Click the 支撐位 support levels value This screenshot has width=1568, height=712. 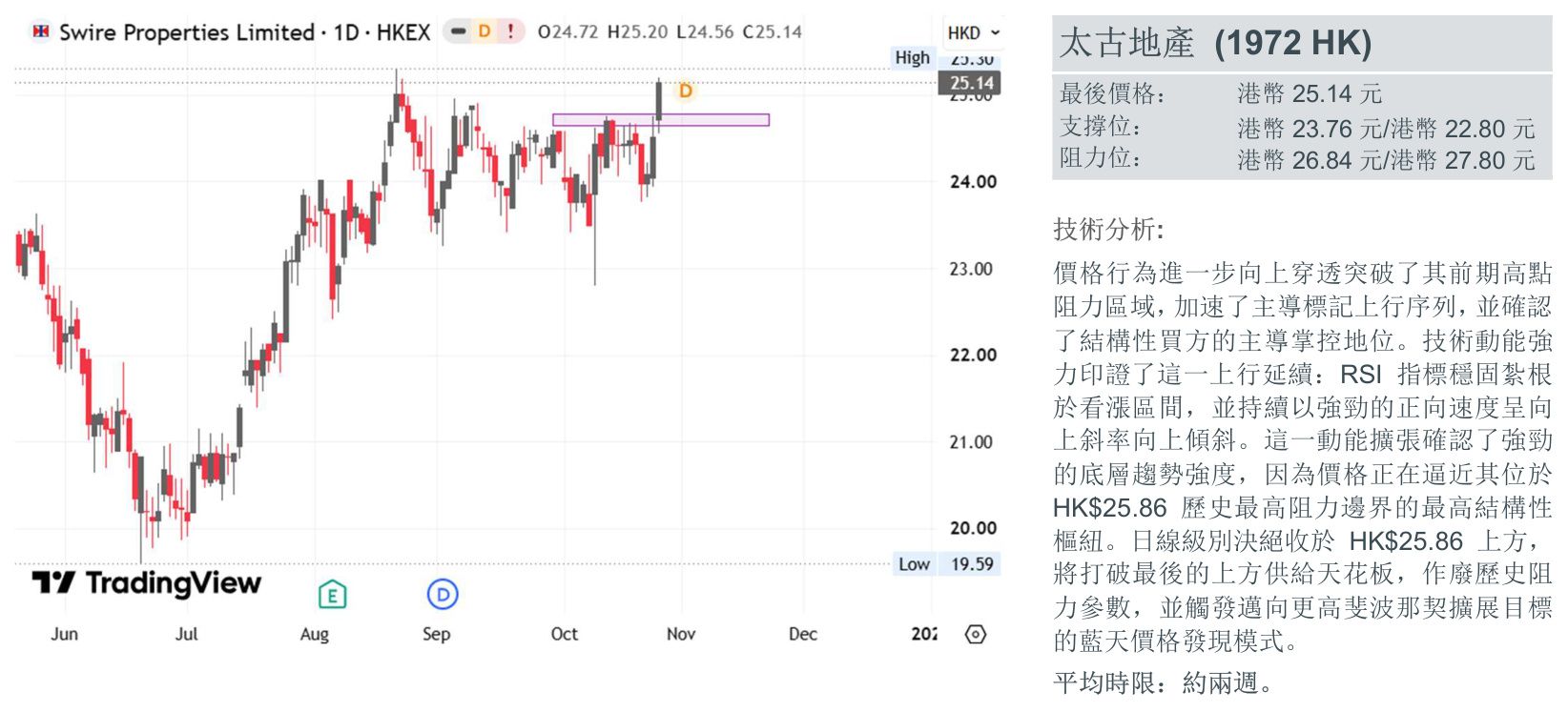click(1386, 128)
